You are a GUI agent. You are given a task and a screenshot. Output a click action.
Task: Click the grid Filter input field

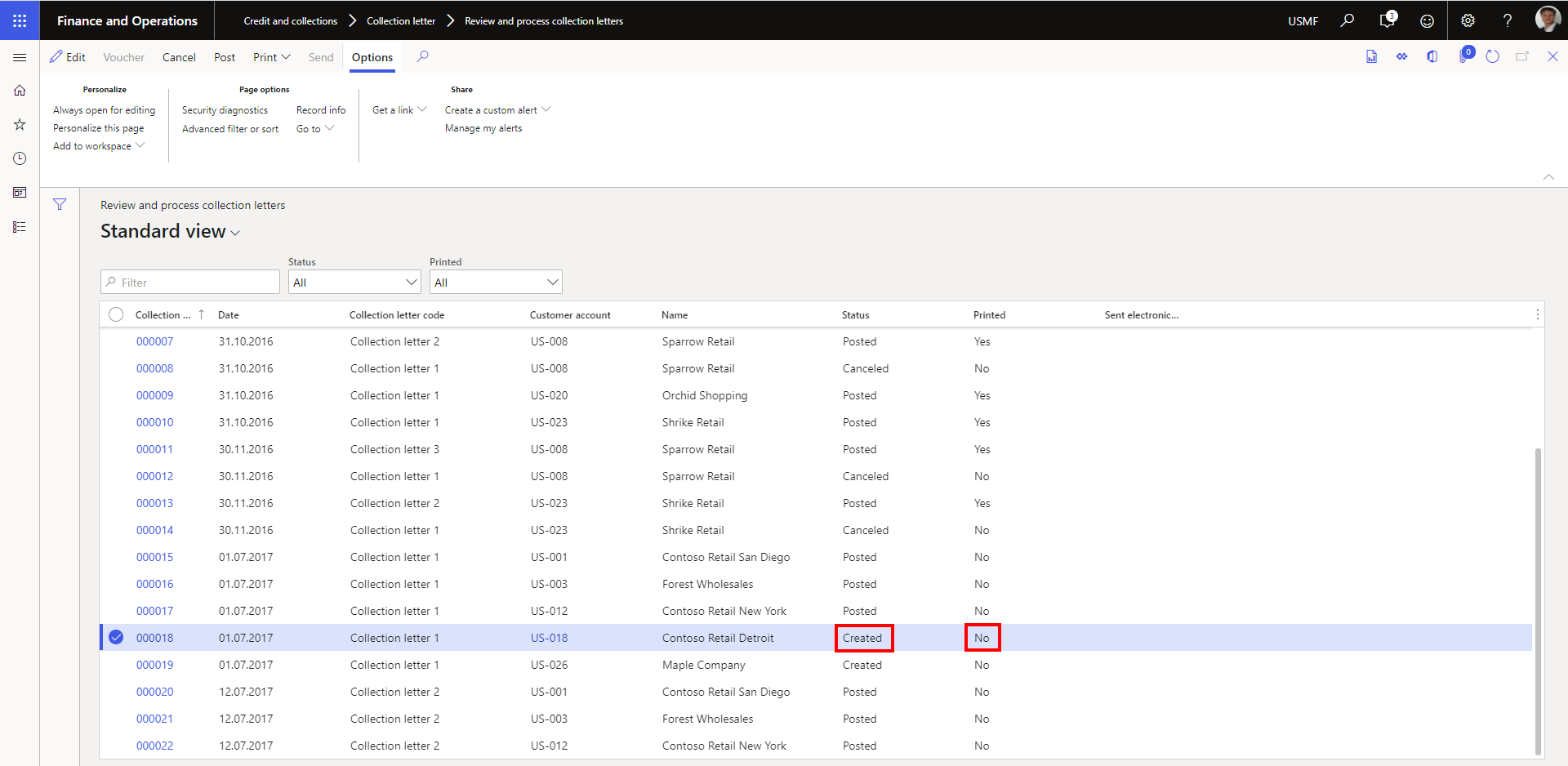(x=190, y=283)
